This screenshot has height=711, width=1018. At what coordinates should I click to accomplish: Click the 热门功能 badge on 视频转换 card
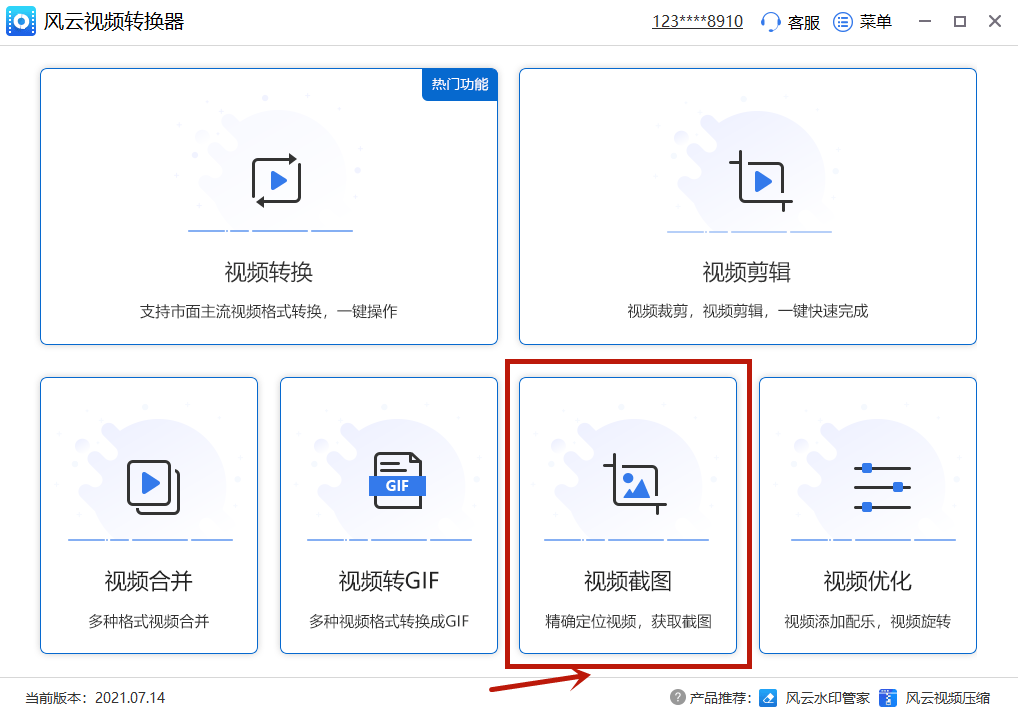[x=459, y=85]
